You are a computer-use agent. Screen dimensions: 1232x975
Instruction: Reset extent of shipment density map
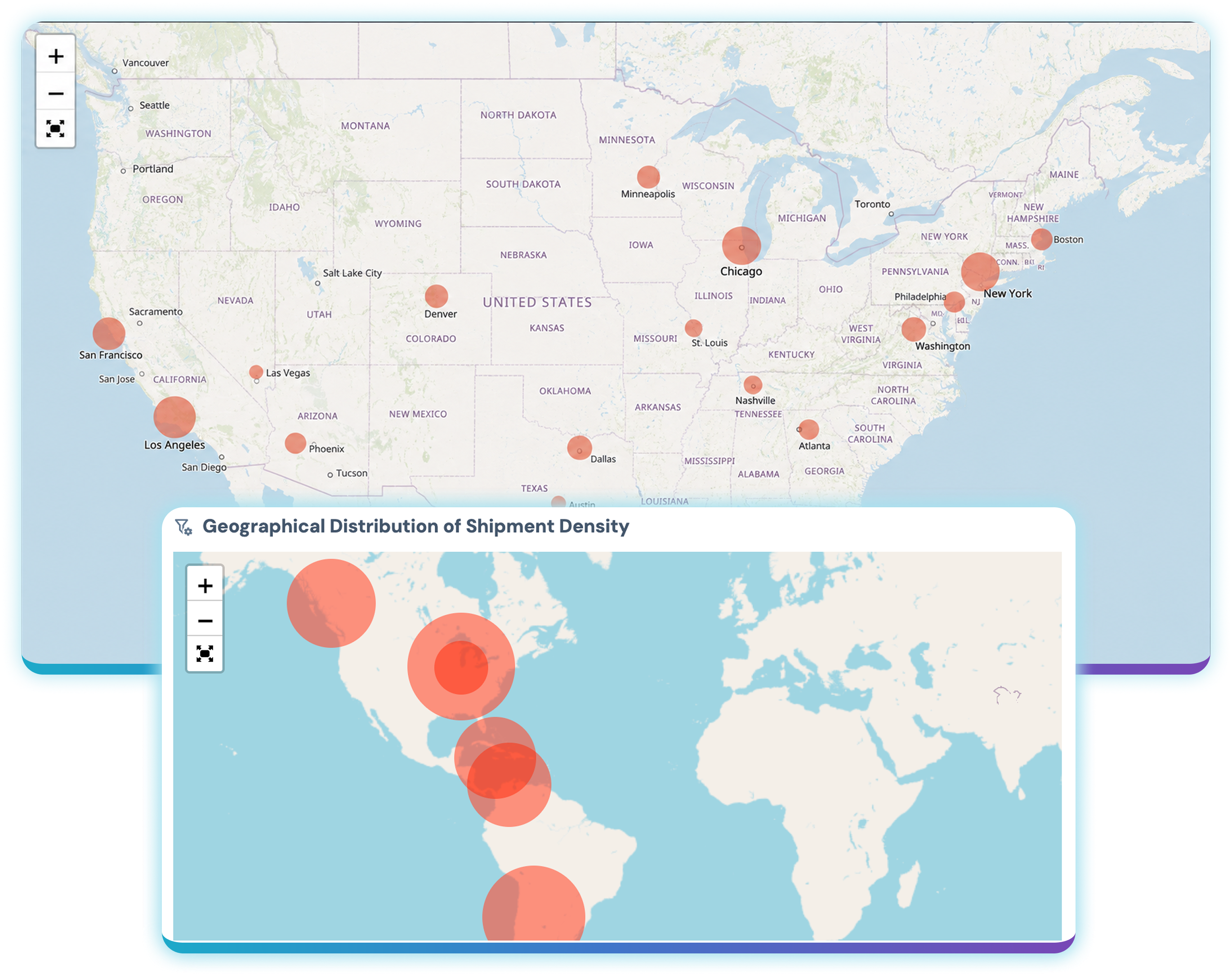[x=205, y=653]
